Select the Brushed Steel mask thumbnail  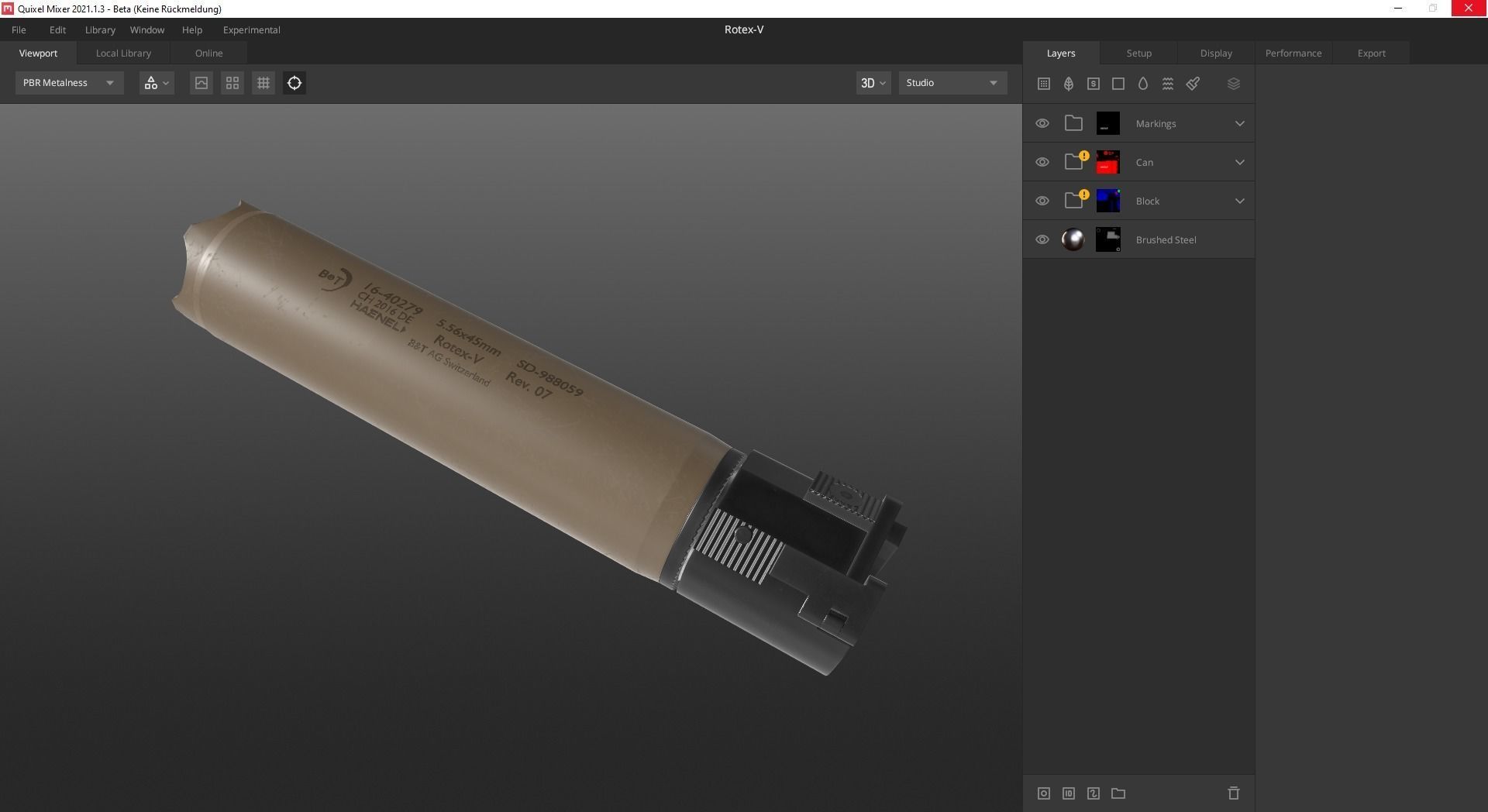click(1108, 239)
